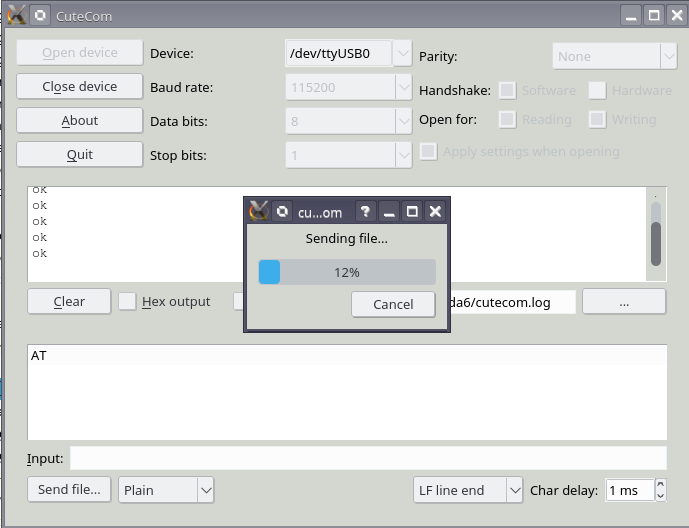Increase Char delay with the up arrow
689x528 pixels.
tap(660, 485)
